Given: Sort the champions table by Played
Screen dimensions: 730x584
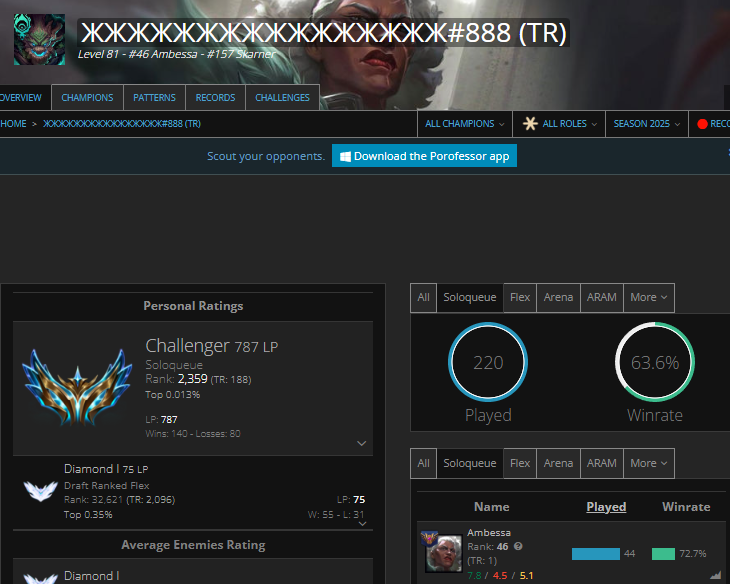Looking at the screenshot, I should coord(606,507).
